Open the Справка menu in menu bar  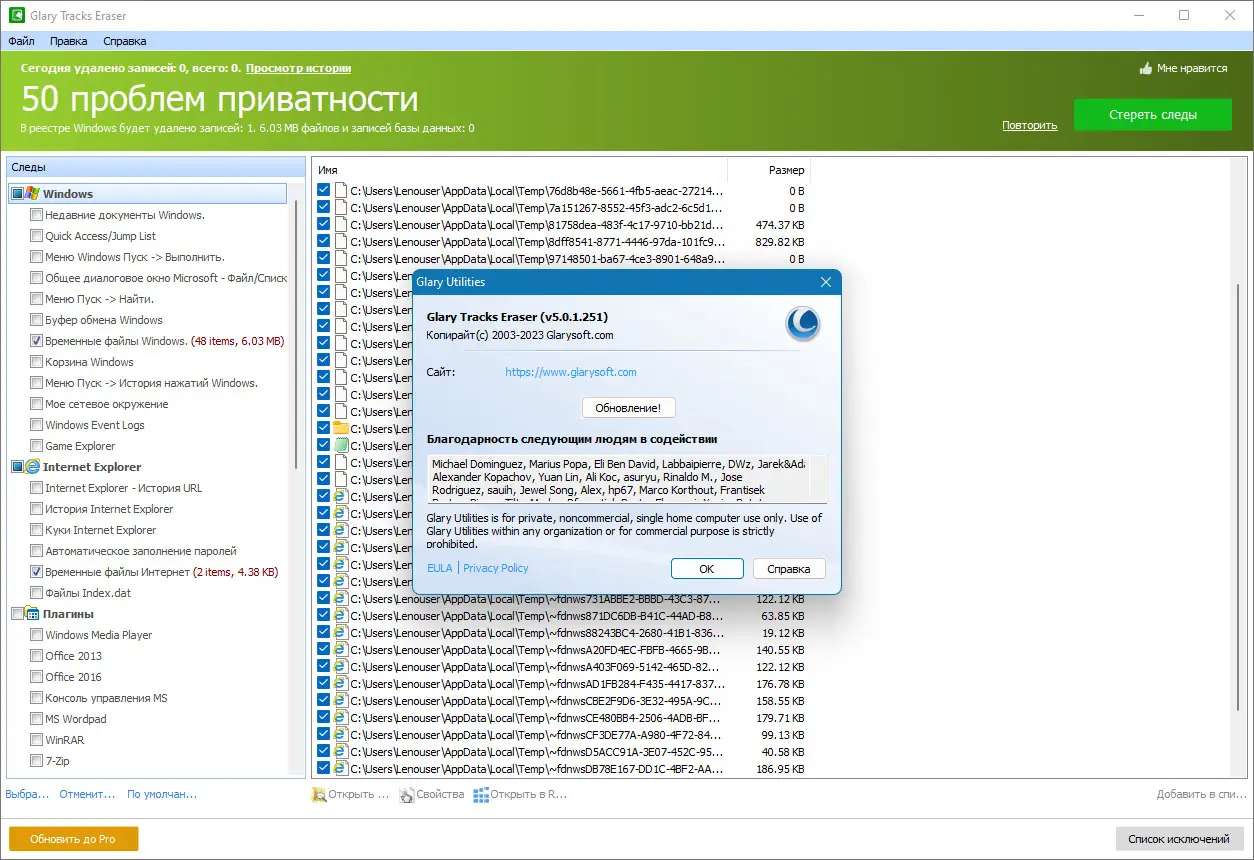point(125,41)
